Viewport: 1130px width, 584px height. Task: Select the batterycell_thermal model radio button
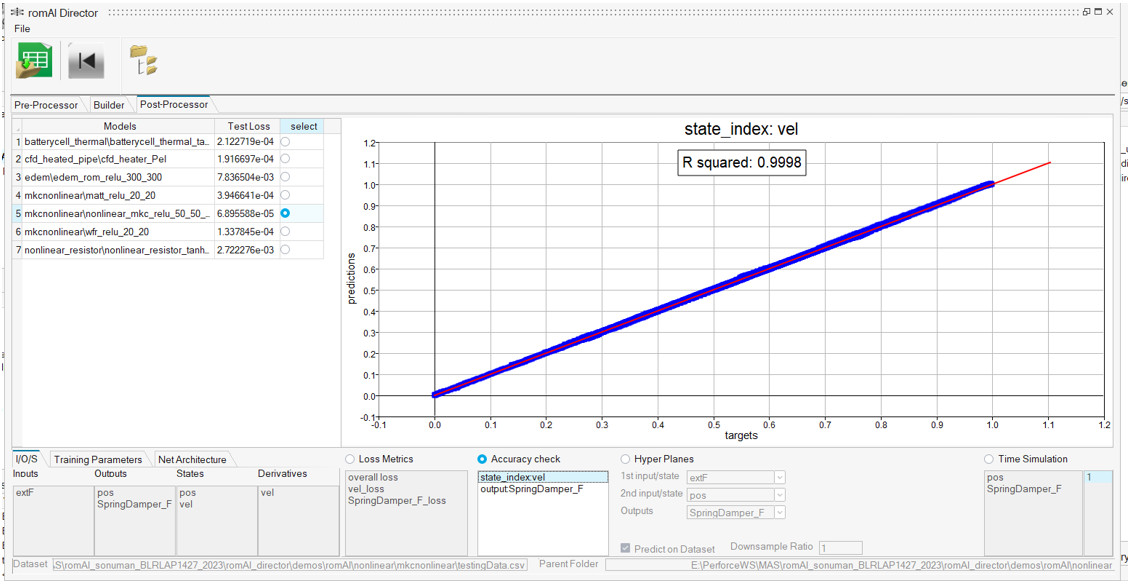286,142
